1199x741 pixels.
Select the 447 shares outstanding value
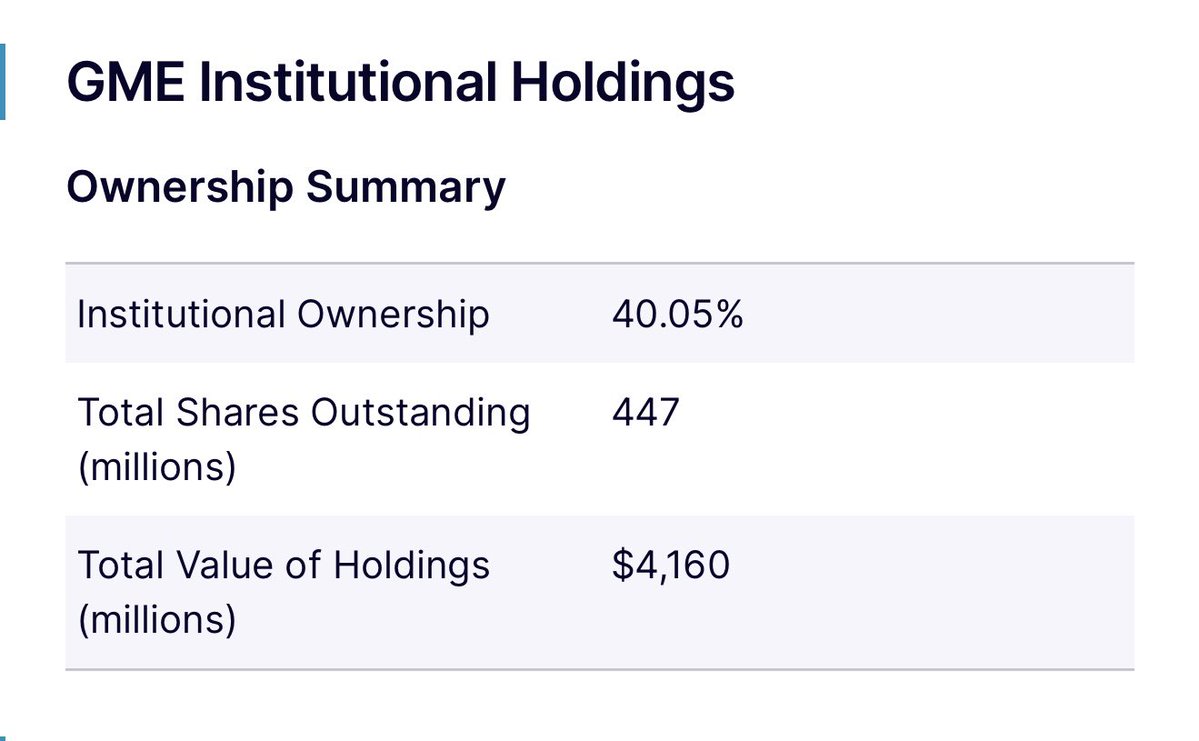pos(645,412)
